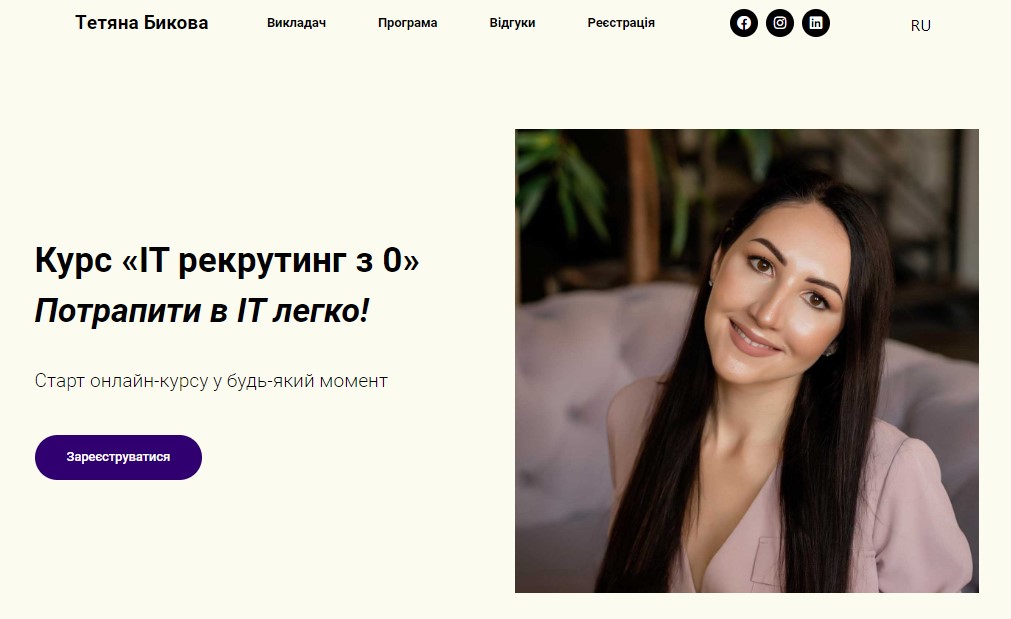Viewport: 1011px width, 619px height.
Task: Click the word Бикова in header title
Action: coord(176,23)
